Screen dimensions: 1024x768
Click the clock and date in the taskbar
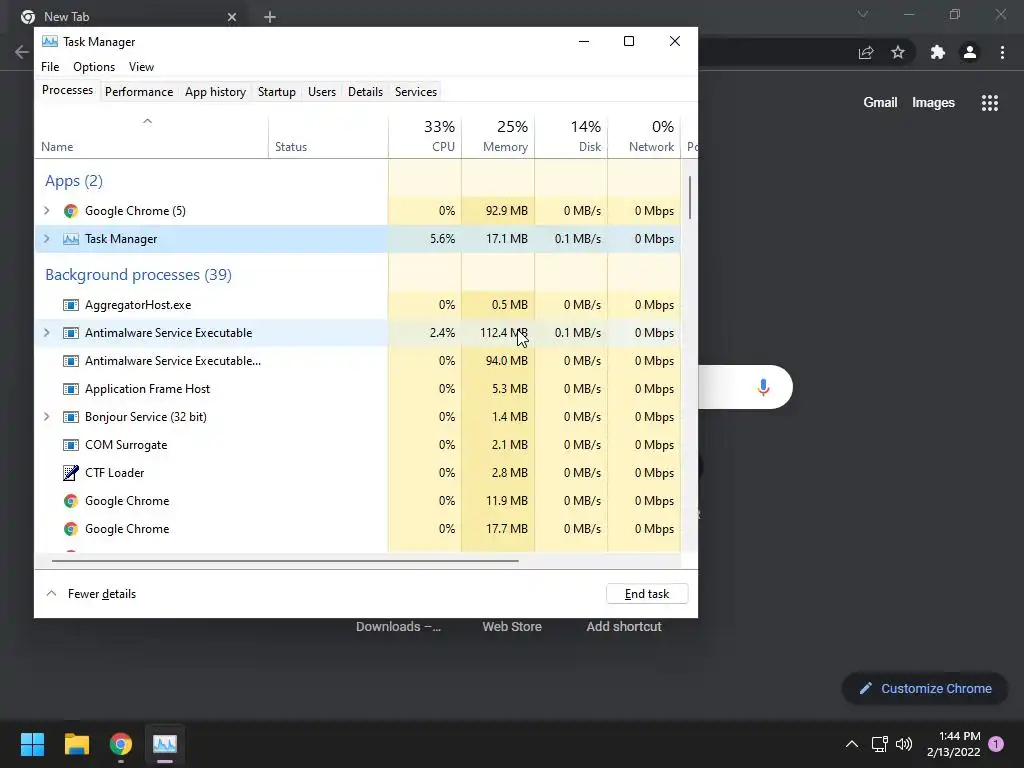(x=953, y=744)
